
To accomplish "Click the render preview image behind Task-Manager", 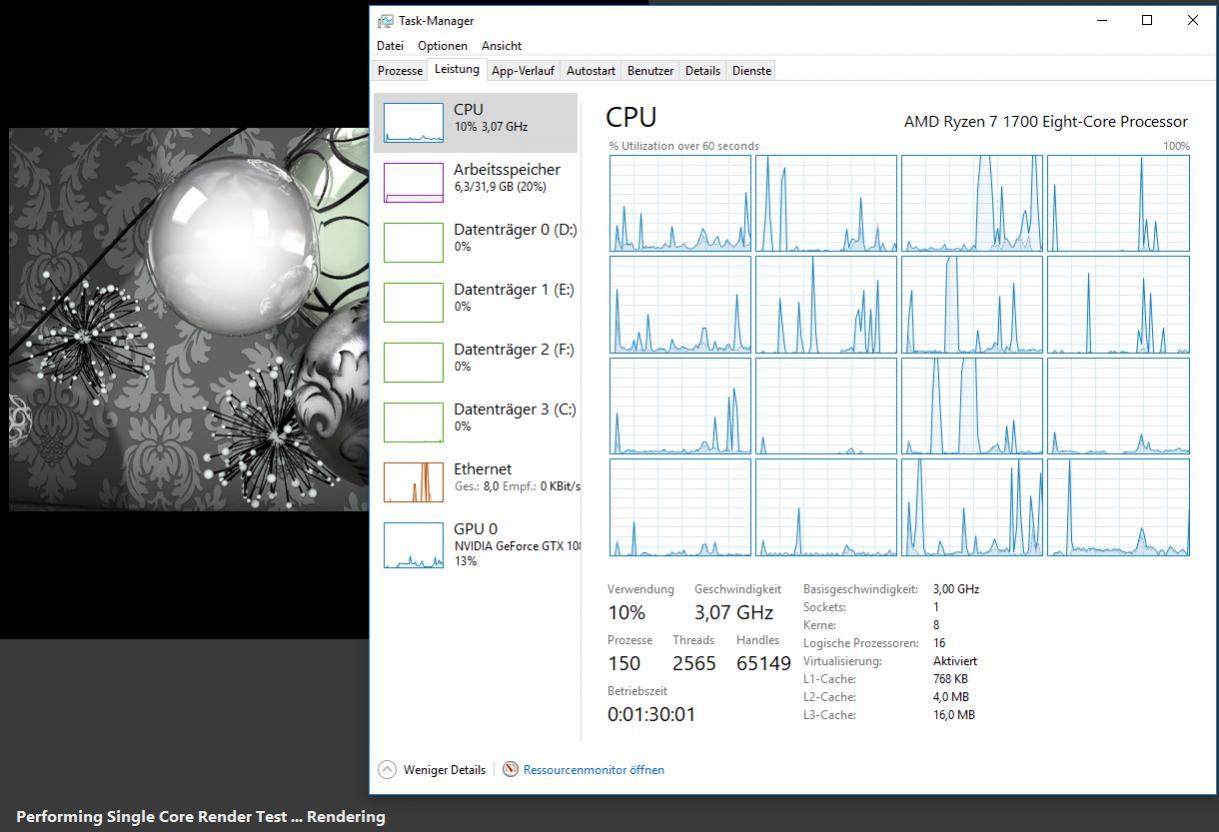I will [x=189, y=319].
